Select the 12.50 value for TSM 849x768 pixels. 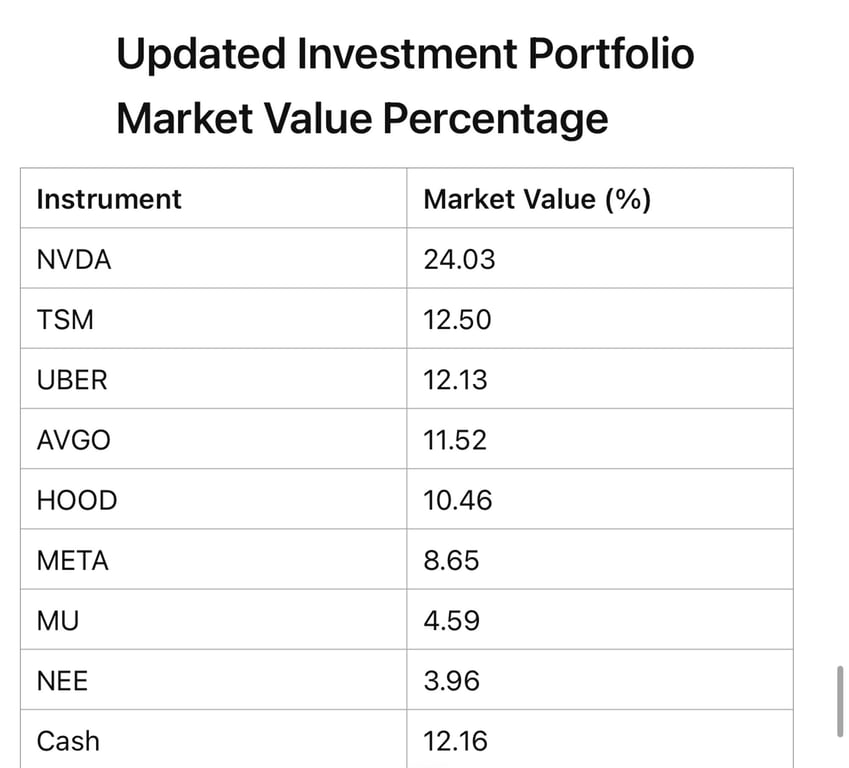457,320
